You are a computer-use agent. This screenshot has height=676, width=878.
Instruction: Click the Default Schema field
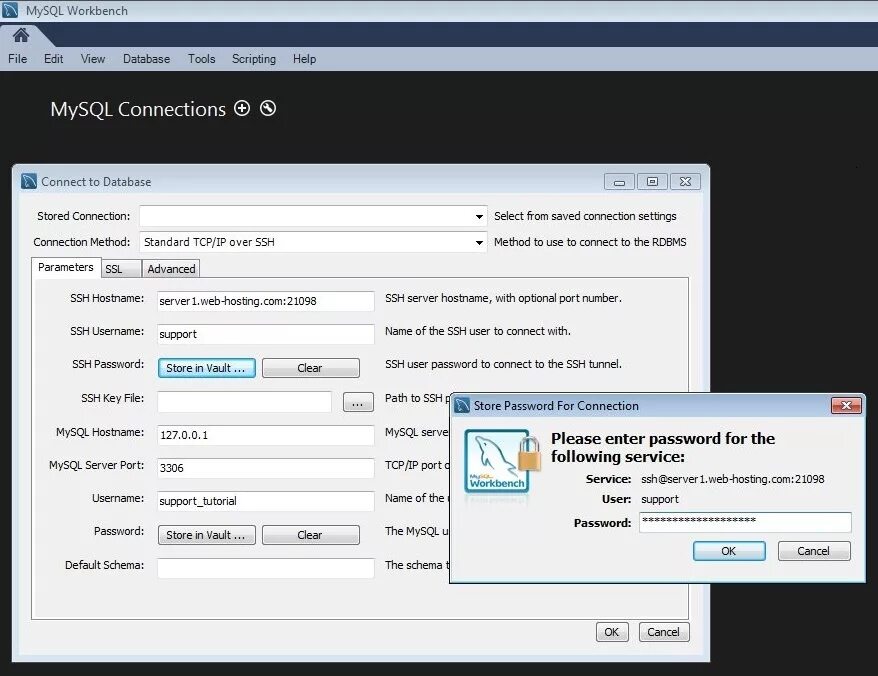265,568
